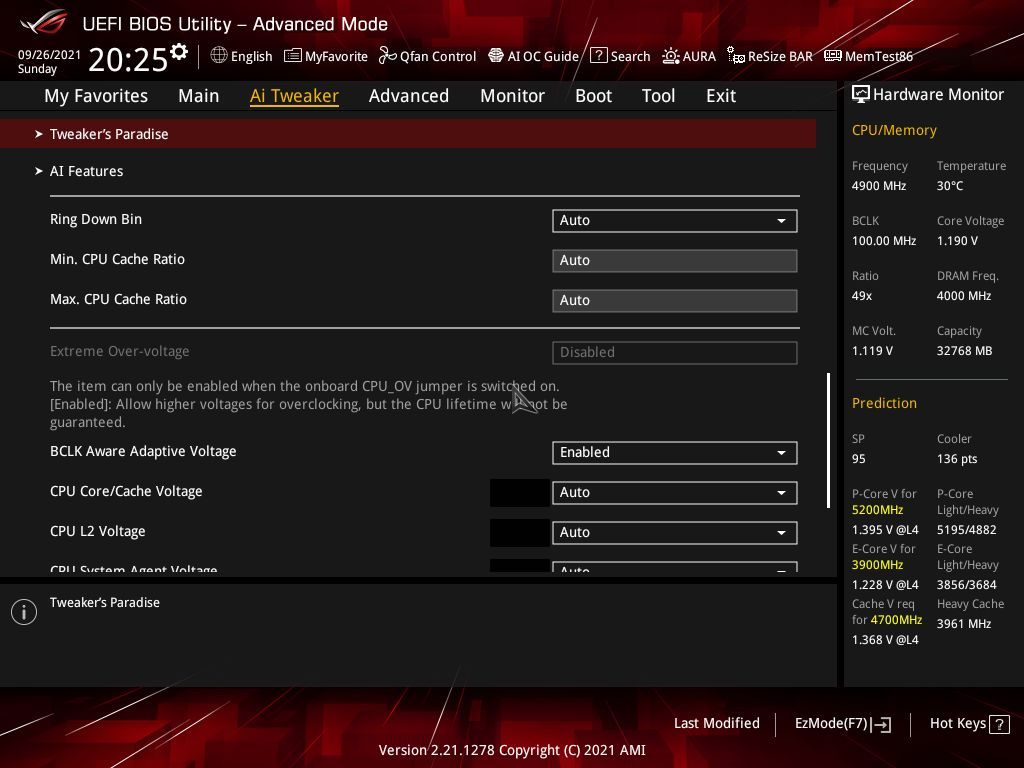1024x768 pixels.
Task: Click the 30°C temperature value
Action: [x=950, y=186]
